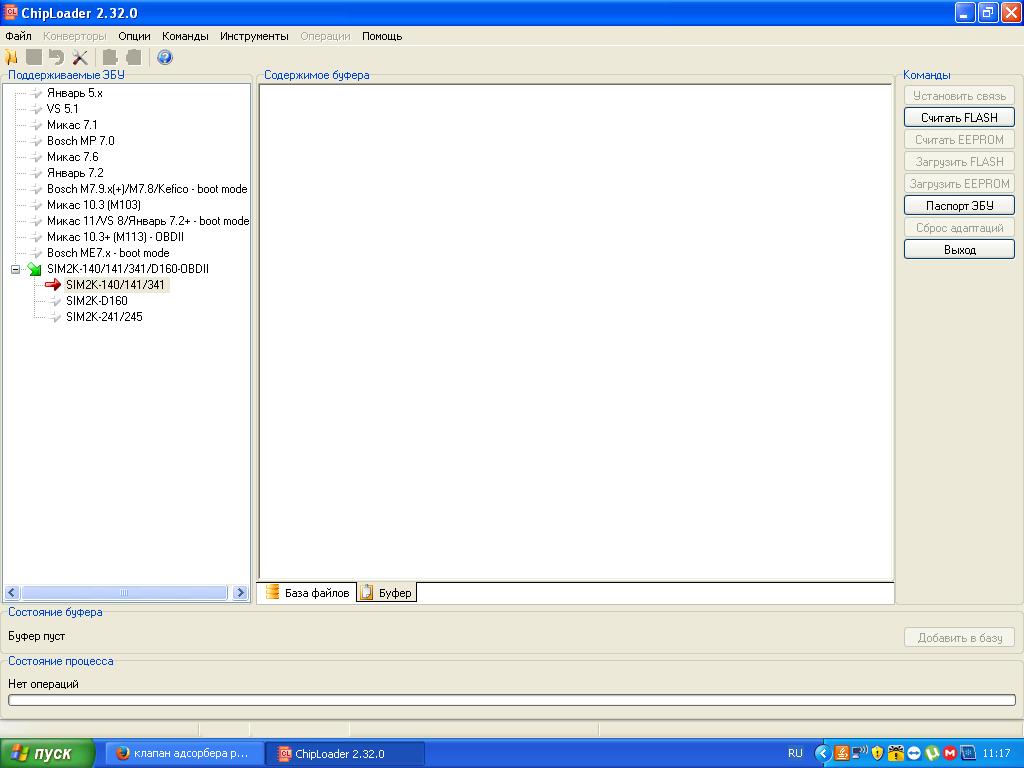Switch to the База файлов tab

click(x=307, y=592)
